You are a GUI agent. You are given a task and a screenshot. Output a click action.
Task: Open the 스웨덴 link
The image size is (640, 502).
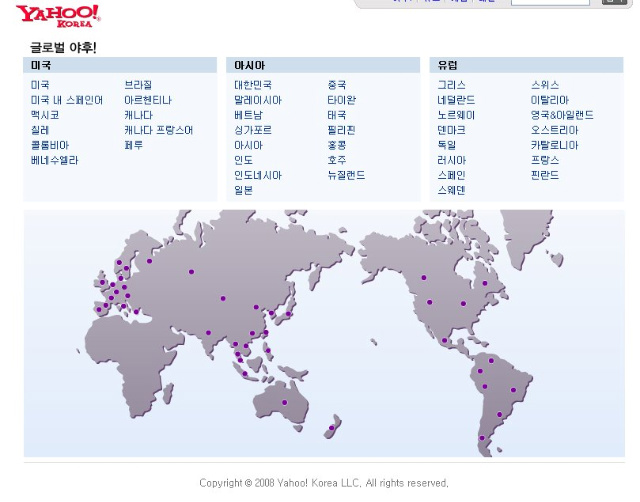[451, 191]
